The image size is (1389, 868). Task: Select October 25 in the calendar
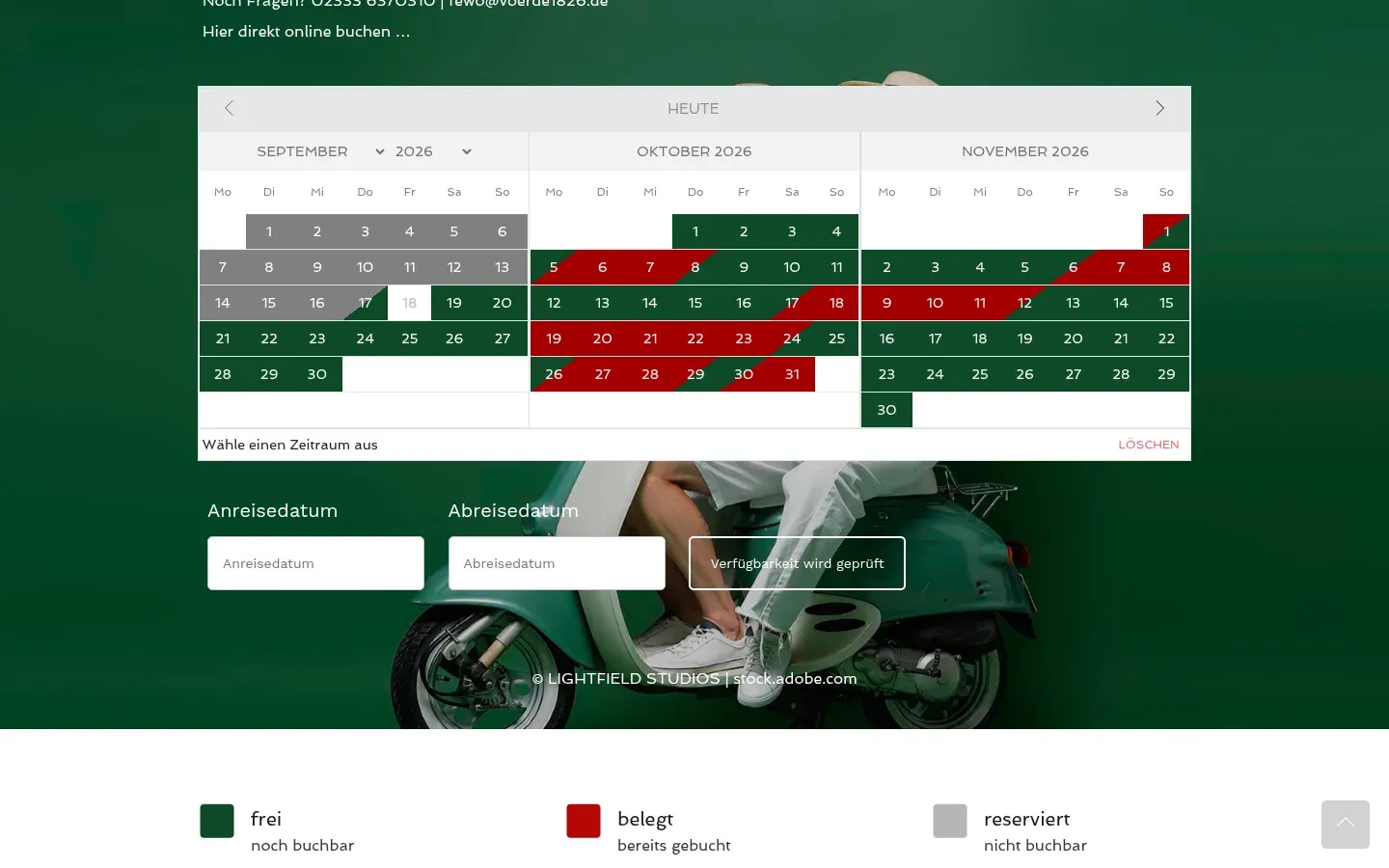pyautogui.click(x=836, y=339)
